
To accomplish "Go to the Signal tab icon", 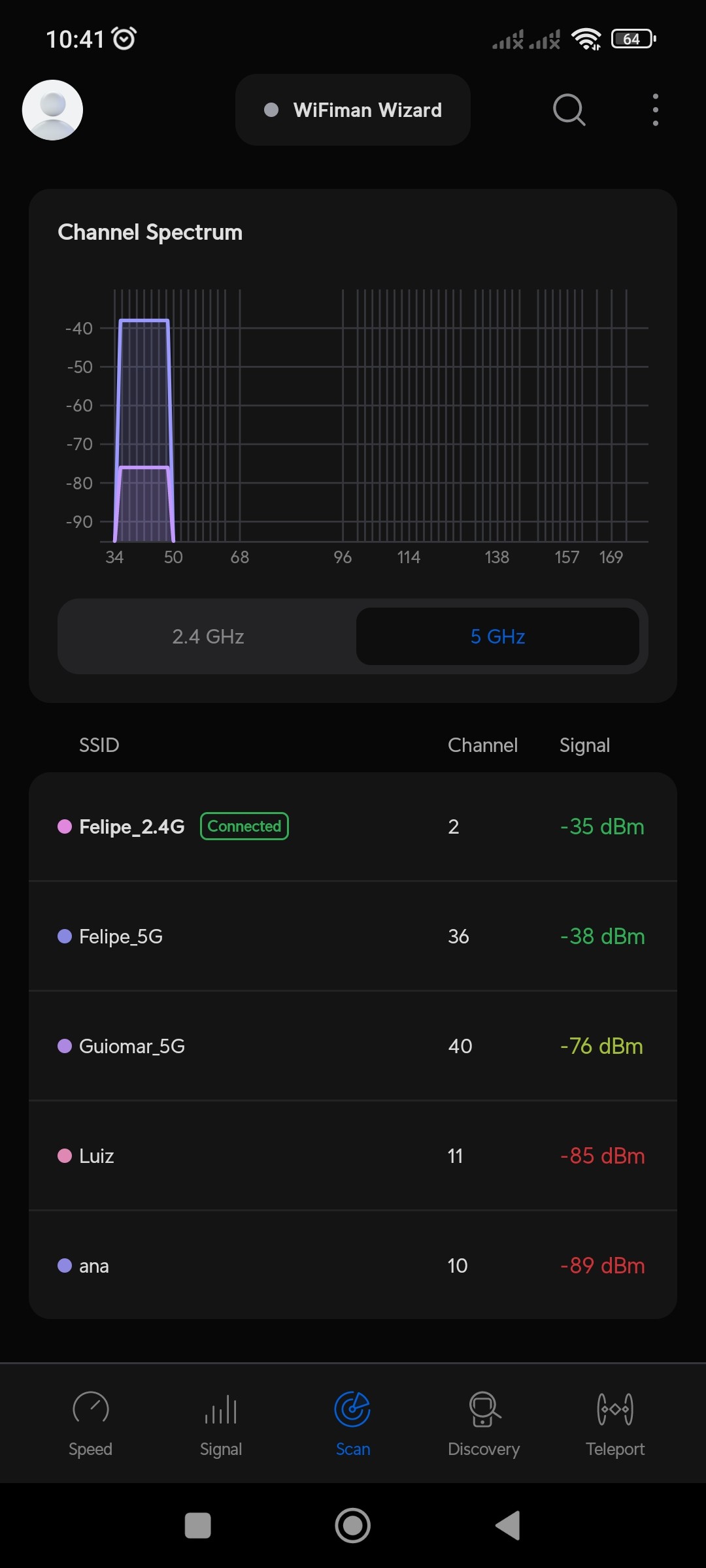I will click(221, 1409).
